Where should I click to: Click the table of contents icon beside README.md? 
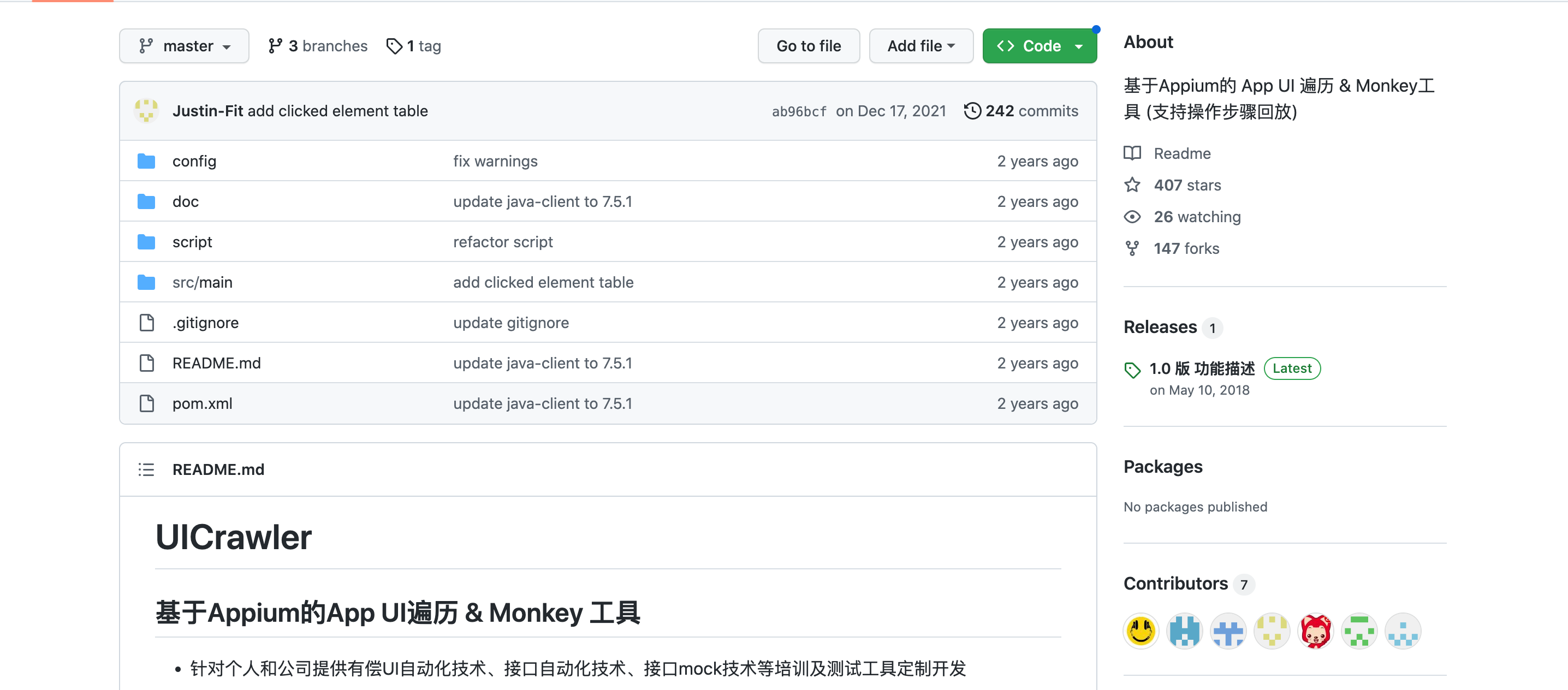coord(146,469)
